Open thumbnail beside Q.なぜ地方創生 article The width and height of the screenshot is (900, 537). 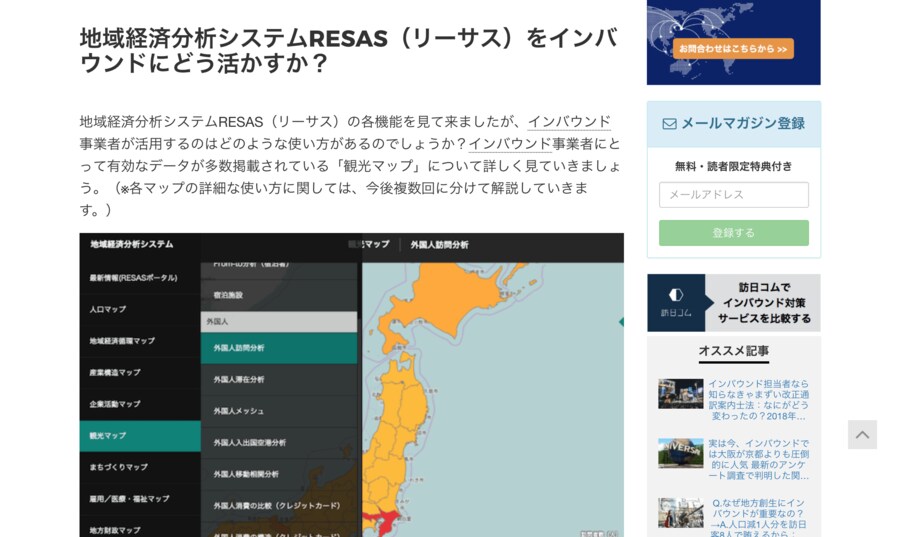(680, 513)
